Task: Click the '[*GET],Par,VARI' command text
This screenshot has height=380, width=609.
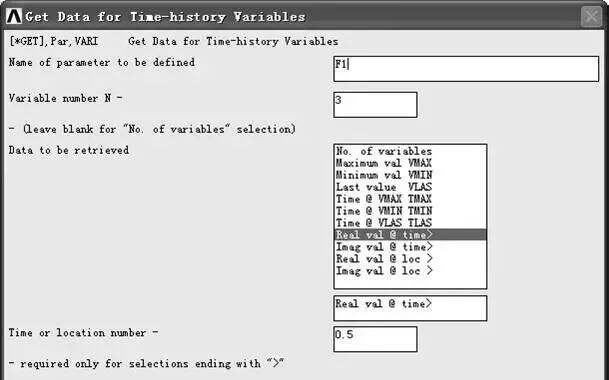Action: pyautogui.click(x=54, y=41)
